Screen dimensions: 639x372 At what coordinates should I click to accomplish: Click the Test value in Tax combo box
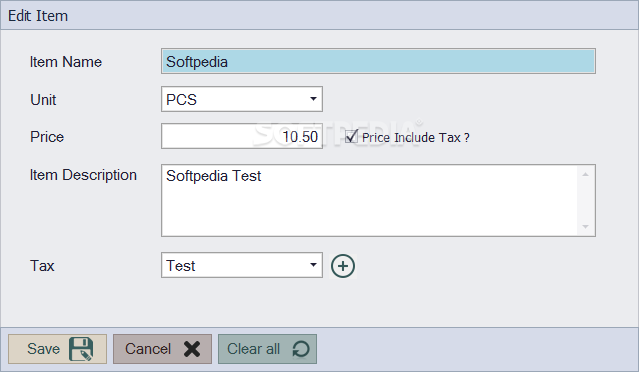pyautogui.click(x=181, y=266)
